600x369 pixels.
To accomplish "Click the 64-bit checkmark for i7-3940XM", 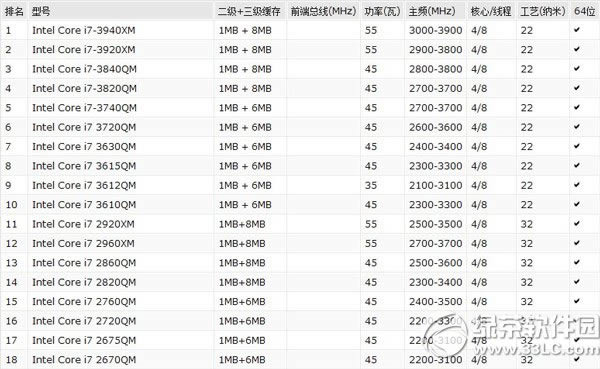I will tap(577, 29).
